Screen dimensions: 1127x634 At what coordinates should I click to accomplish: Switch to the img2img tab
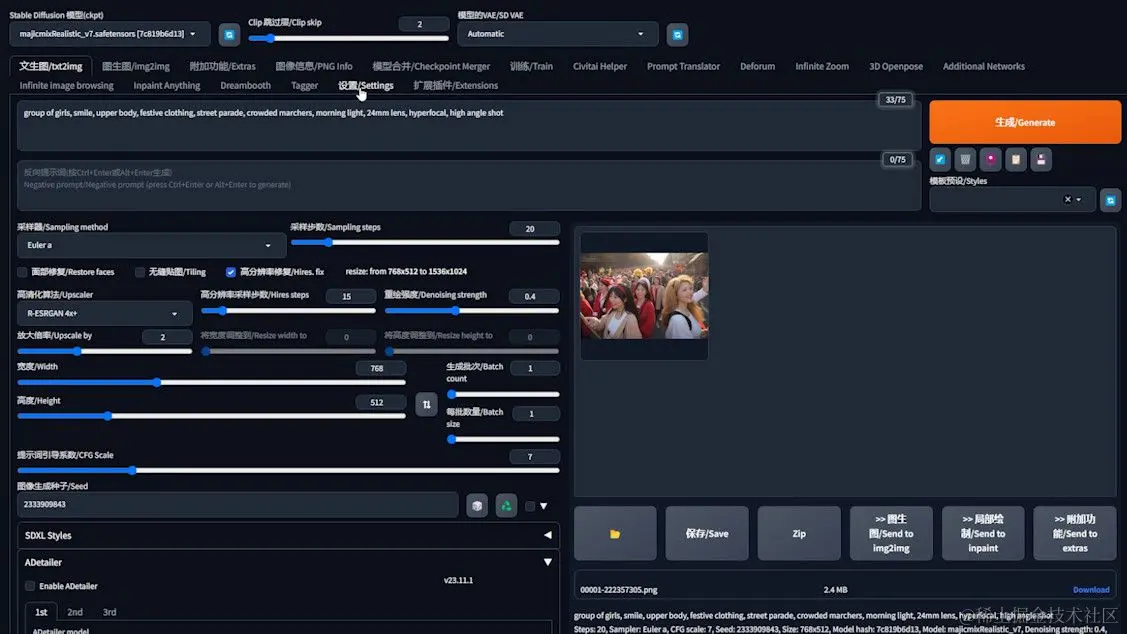click(x=136, y=66)
